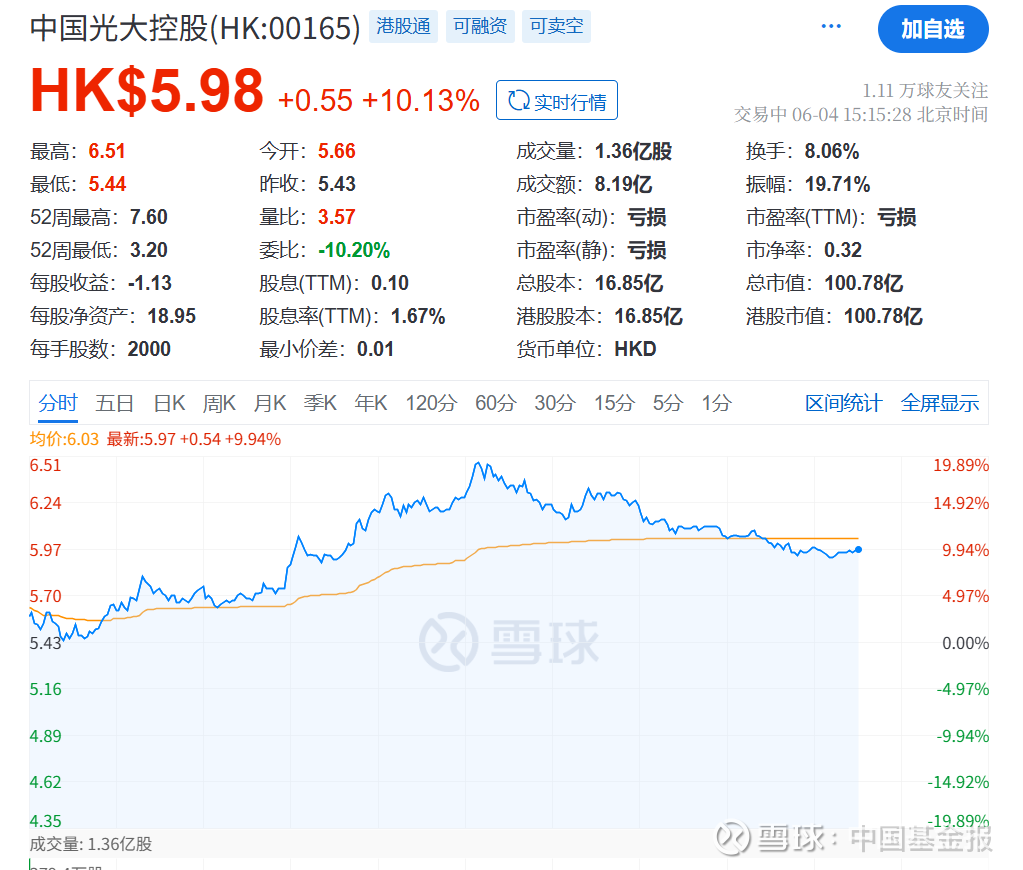Click the latest price dot on chart

(858, 550)
